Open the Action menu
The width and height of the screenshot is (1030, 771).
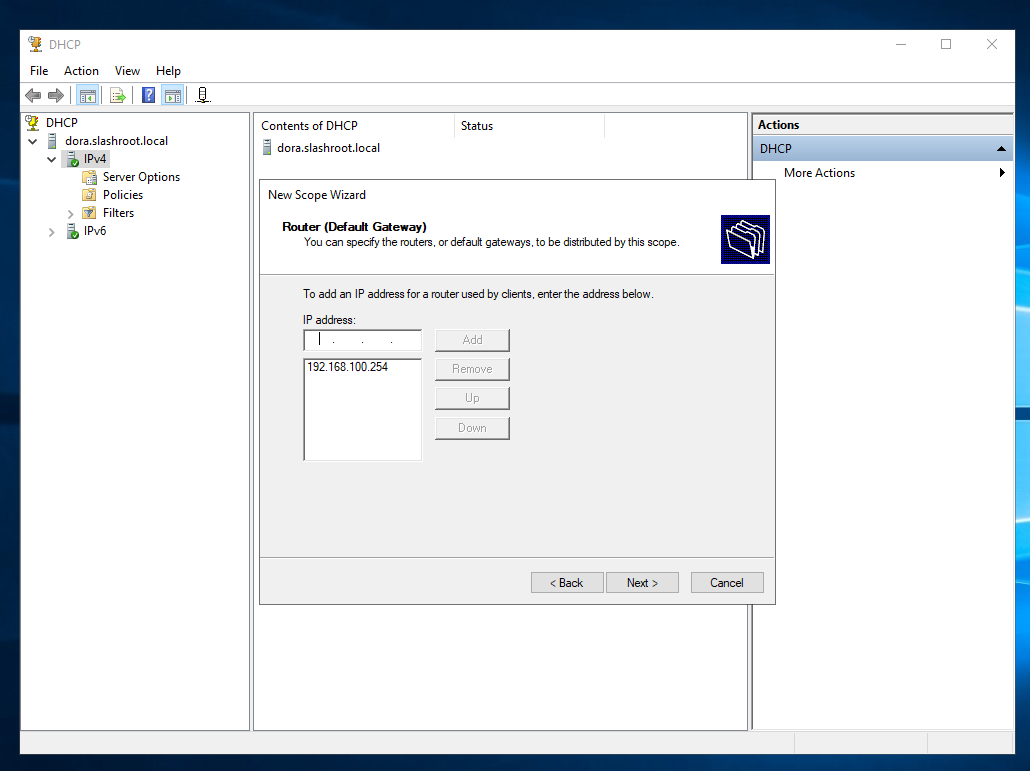coord(81,71)
